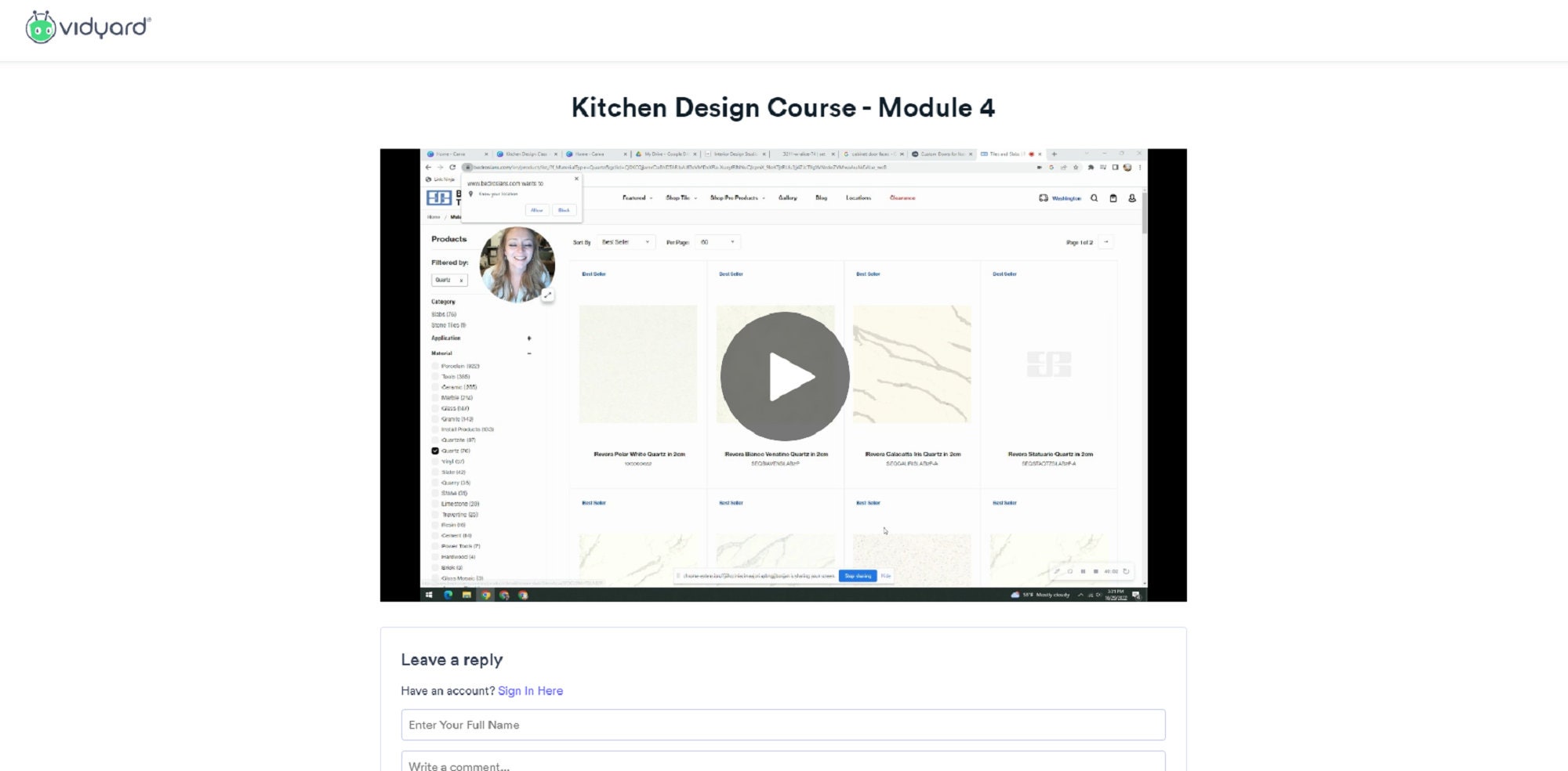
Task: Open the Sort By Best Seller dropdown
Action: (x=626, y=241)
